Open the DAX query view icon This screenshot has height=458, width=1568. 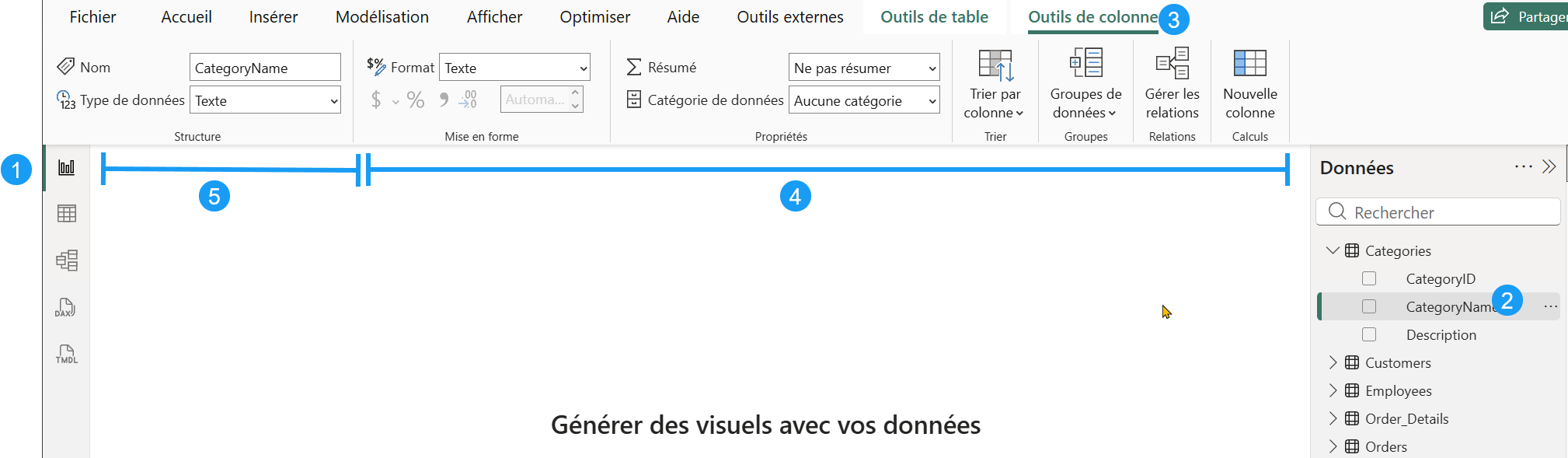click(66, 307)
